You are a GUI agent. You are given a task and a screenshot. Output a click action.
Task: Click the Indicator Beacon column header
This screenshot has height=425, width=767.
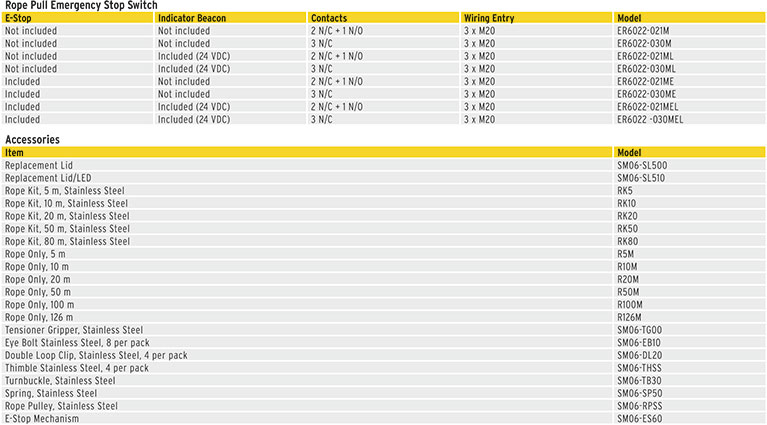190,18
